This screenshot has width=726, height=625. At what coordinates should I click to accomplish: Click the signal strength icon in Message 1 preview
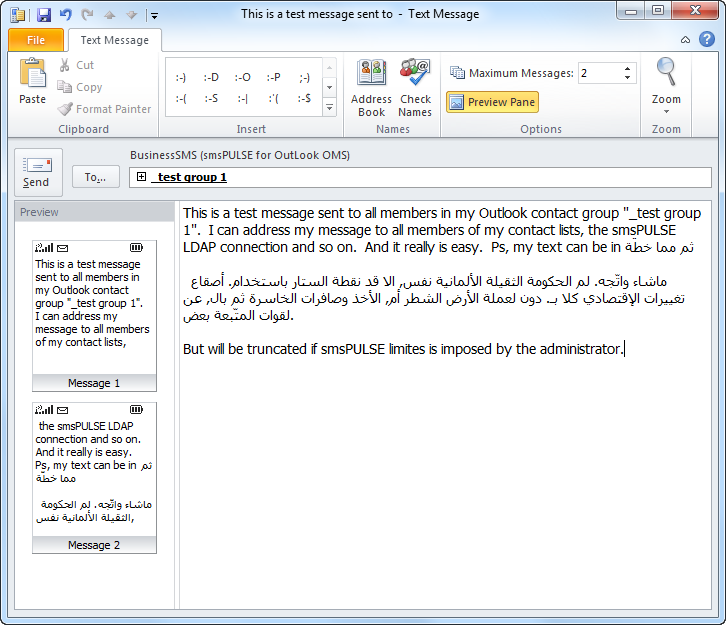[44, 248]
